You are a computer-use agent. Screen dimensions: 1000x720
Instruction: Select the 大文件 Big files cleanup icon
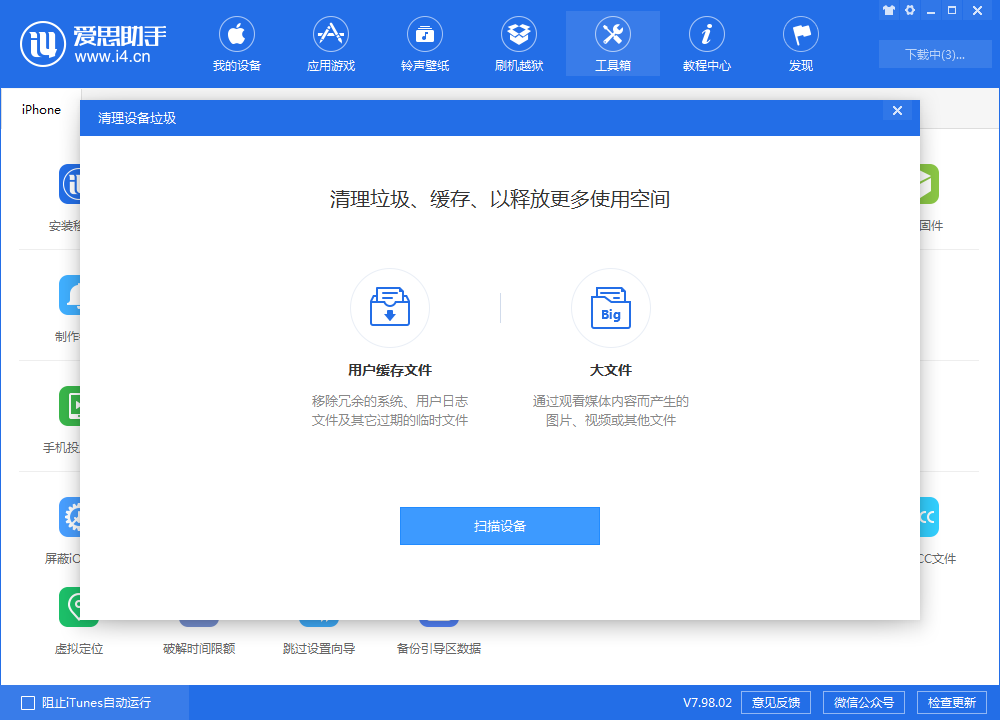pyautogui.click(x=610, y=307)
